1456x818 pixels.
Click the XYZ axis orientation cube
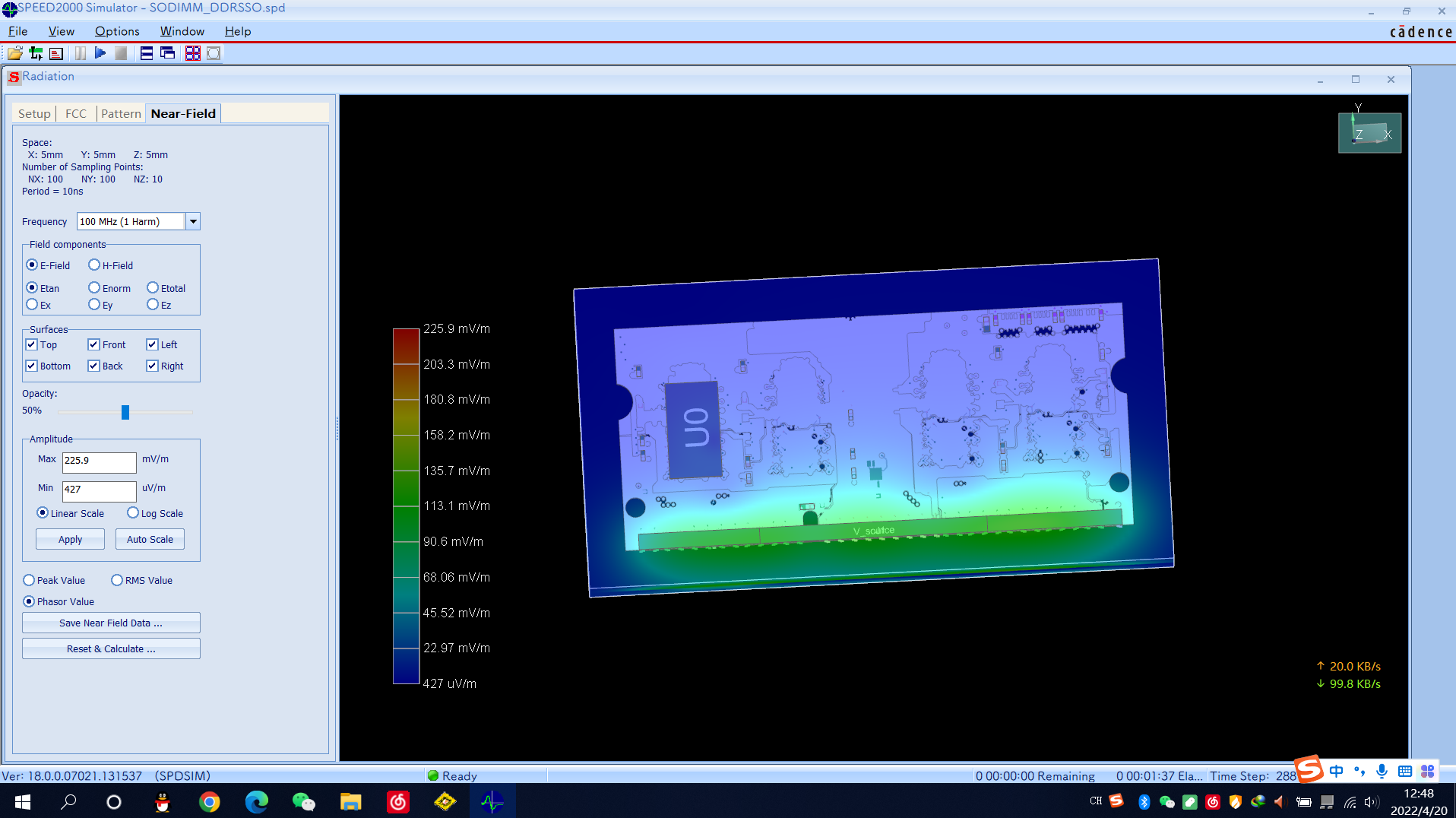(x=1369, y=133)
